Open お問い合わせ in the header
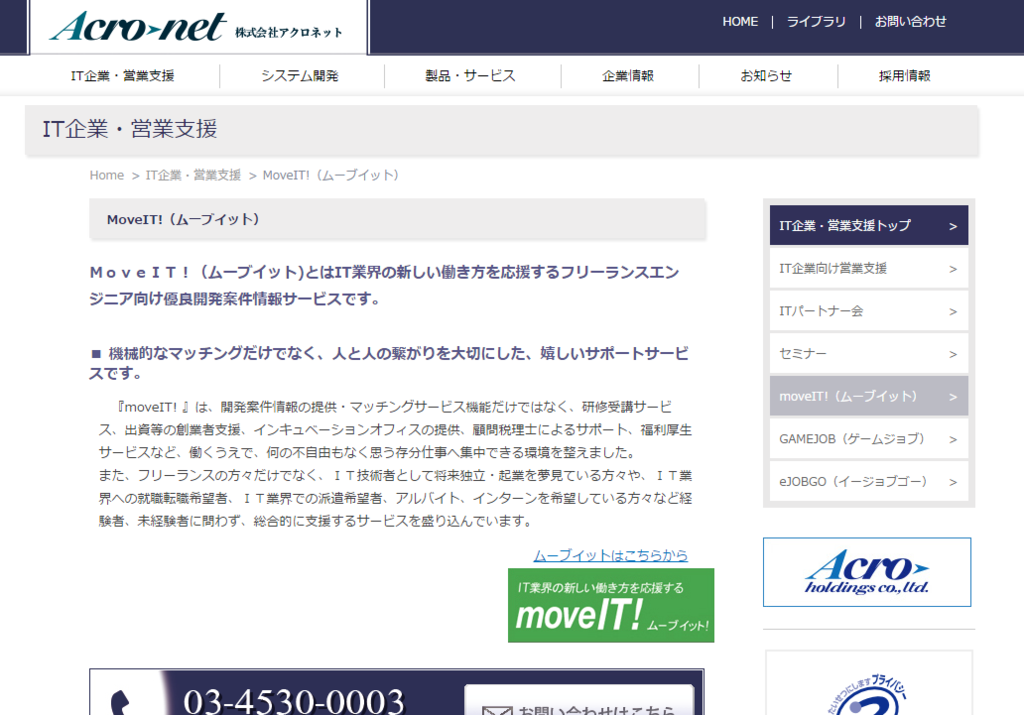 click(910, 22)
